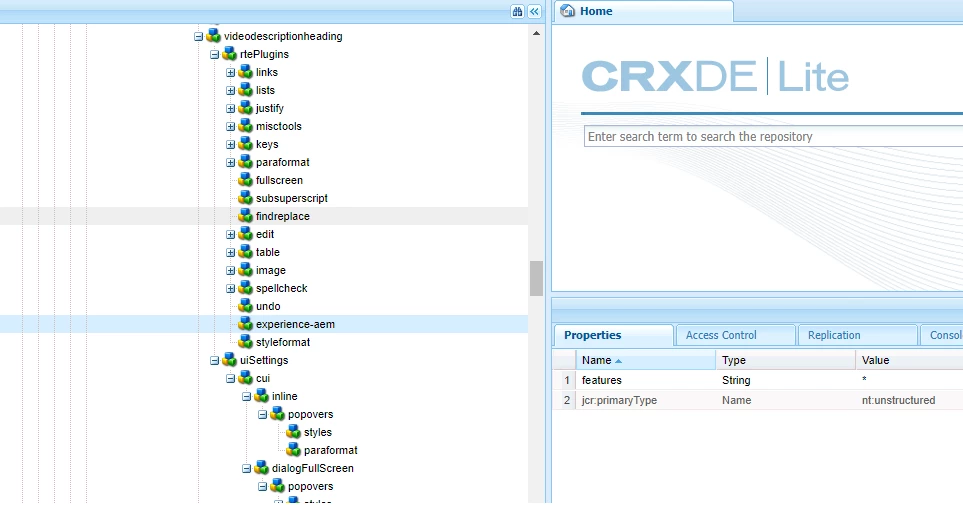This screenshot has width=963, height=518.
Task: Open the Properties tab
Action: [x=613, y=336]
